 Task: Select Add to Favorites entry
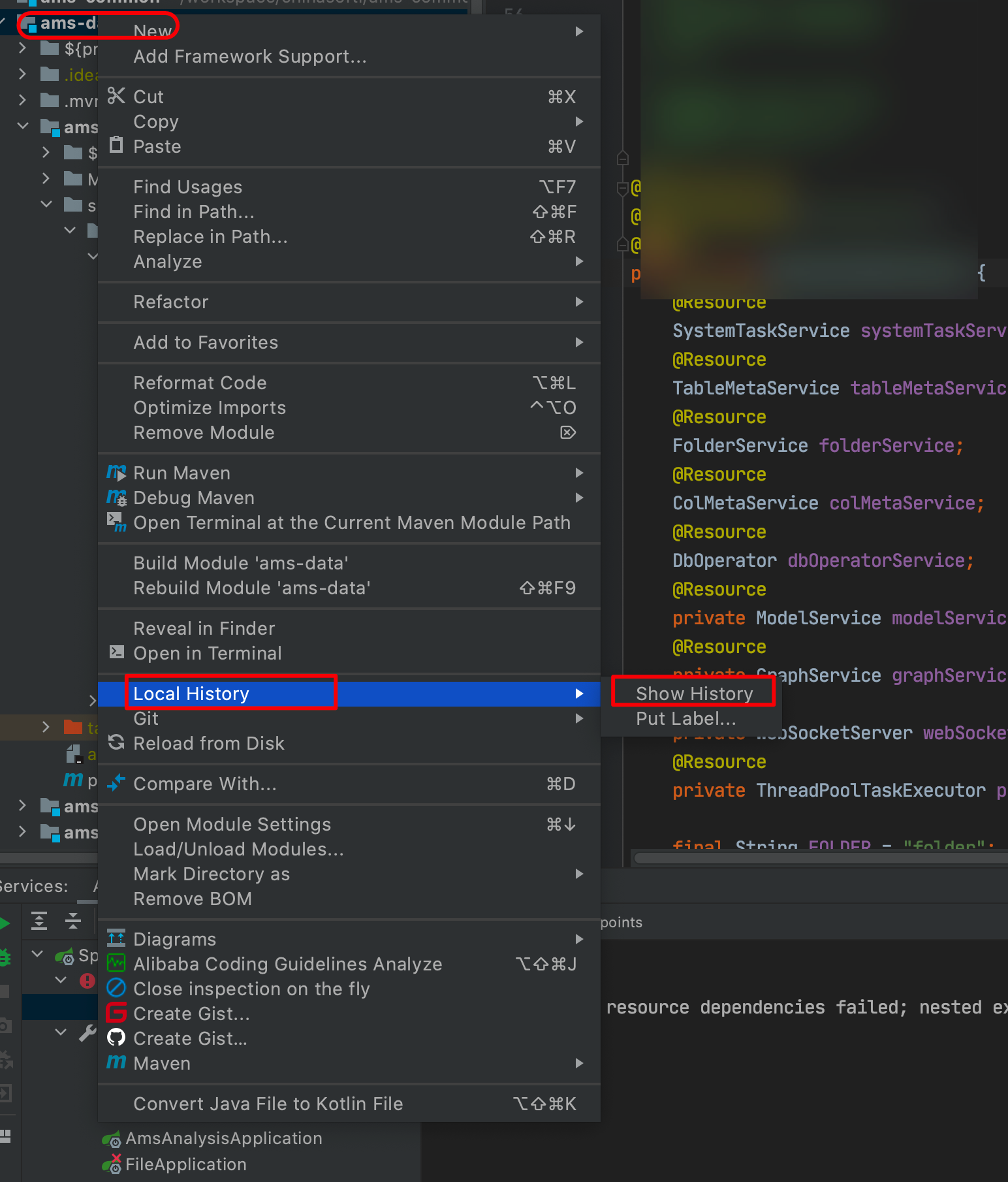[x=349, y=342]
